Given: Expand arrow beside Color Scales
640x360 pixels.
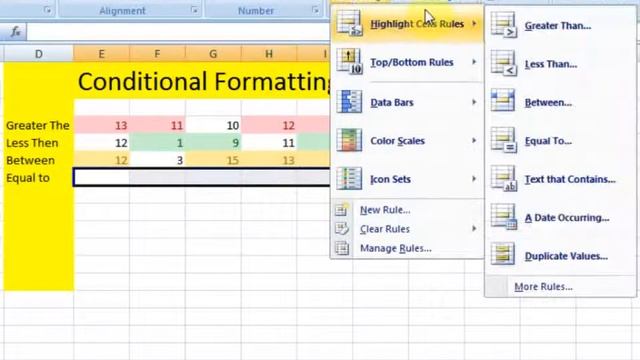Looking at the screenshot, I should [x=474, y=140].
